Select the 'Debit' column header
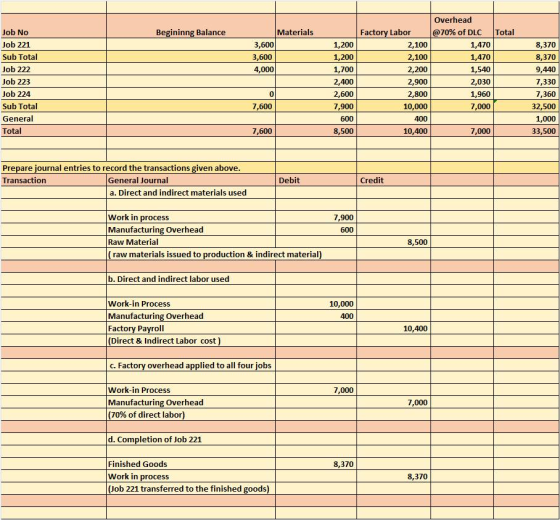The height and width of the screenshot is (520, 560). tap(316, 180)
